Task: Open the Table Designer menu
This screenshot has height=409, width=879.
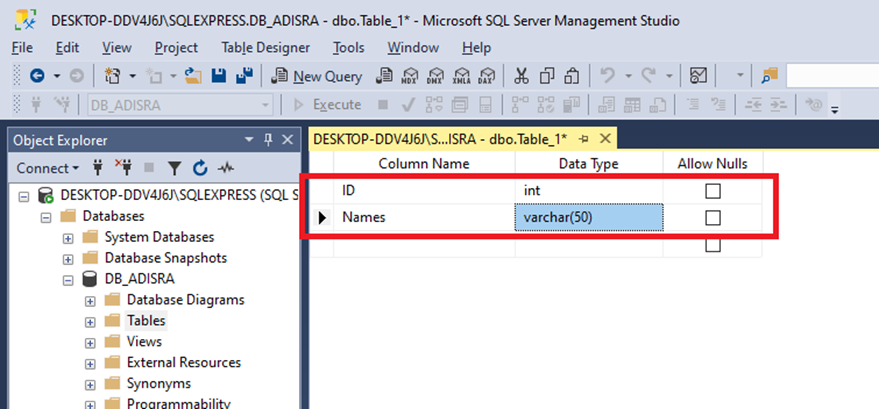Action: [x=265, y=48]
